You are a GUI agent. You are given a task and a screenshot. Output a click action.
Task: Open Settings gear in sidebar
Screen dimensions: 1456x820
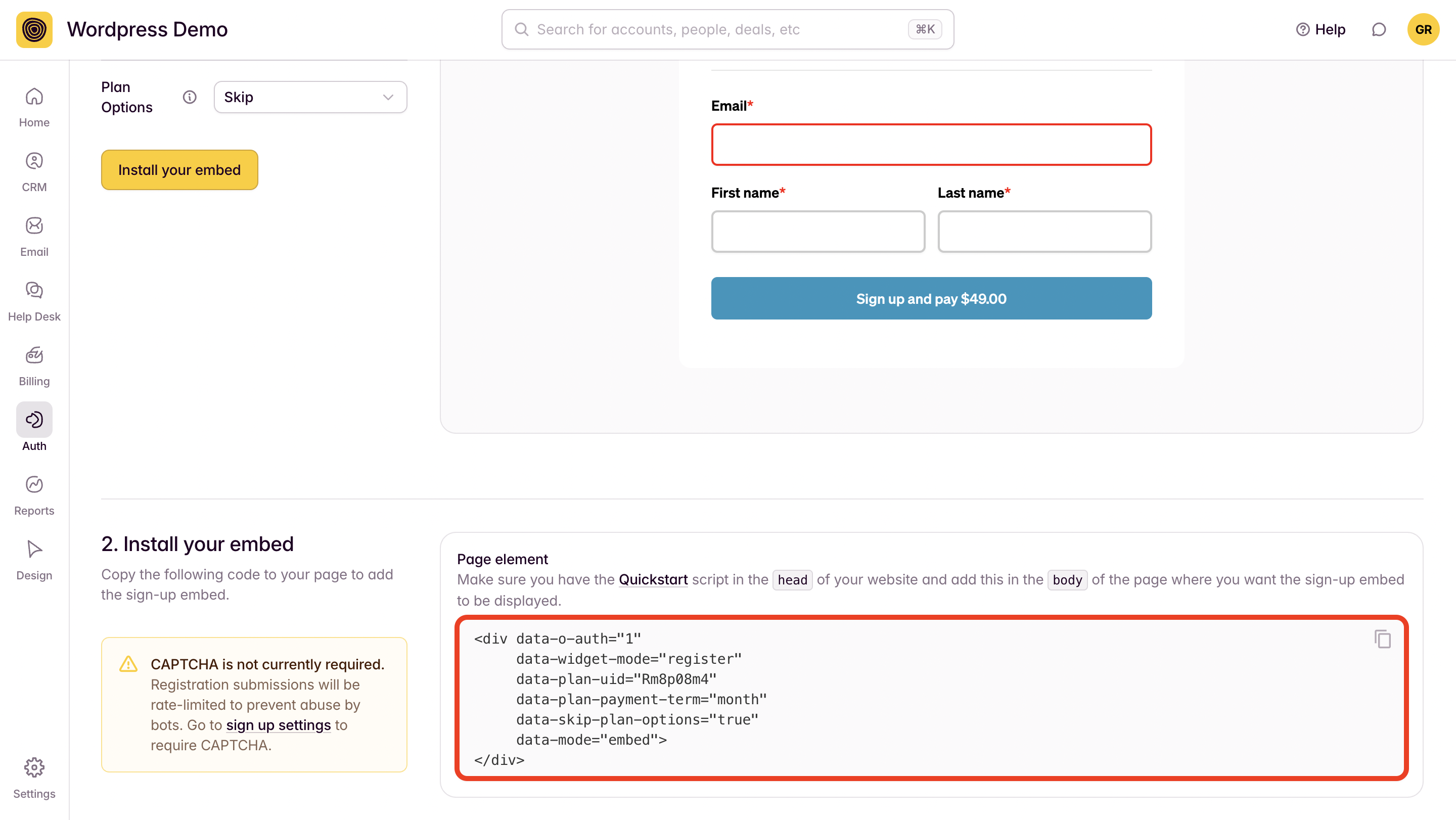34,778
